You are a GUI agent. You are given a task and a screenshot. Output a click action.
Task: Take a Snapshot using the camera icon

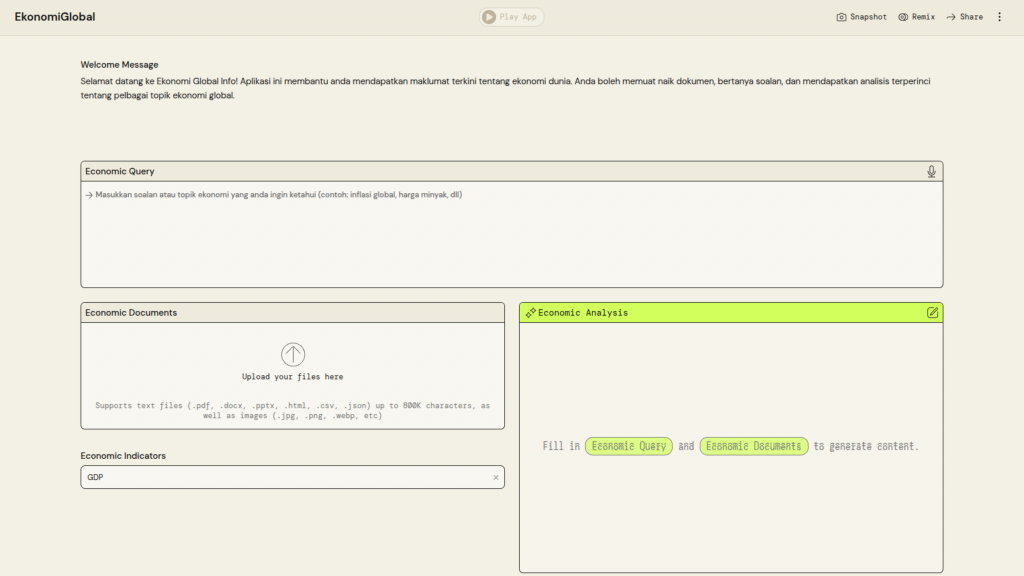[842, 17]
